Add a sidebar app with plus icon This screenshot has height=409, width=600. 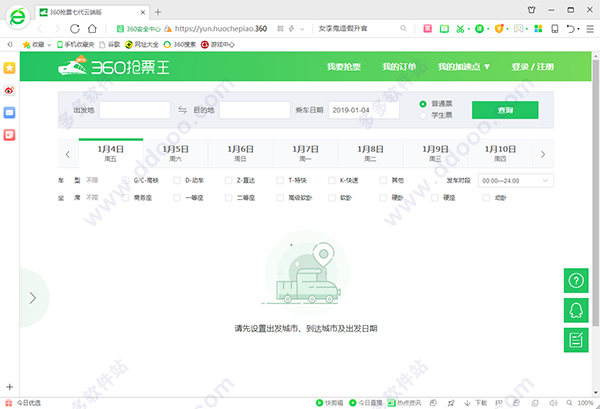click(10, 387)
